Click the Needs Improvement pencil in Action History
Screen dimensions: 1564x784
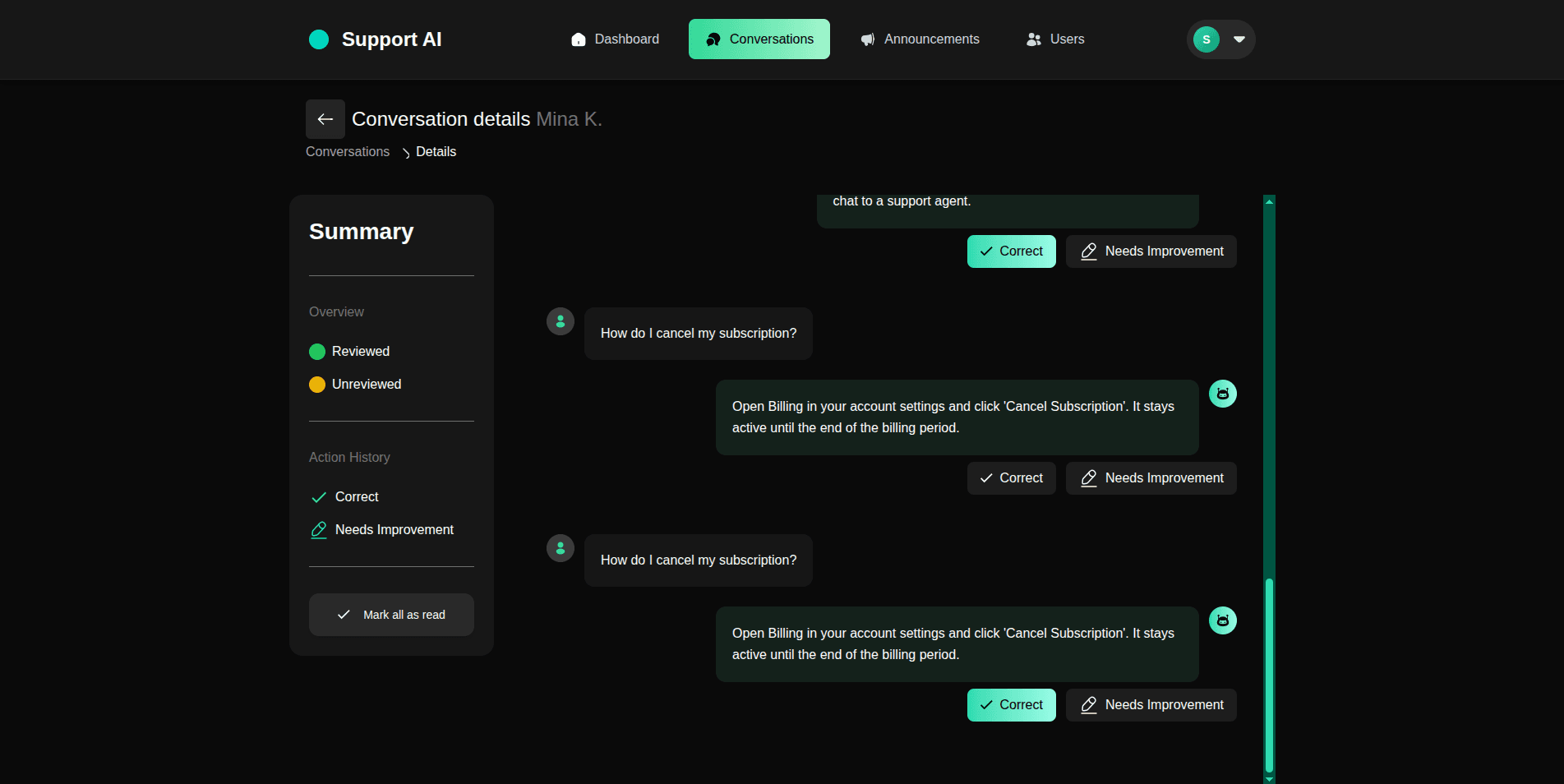pyautogui.click(x=319, y=530)
